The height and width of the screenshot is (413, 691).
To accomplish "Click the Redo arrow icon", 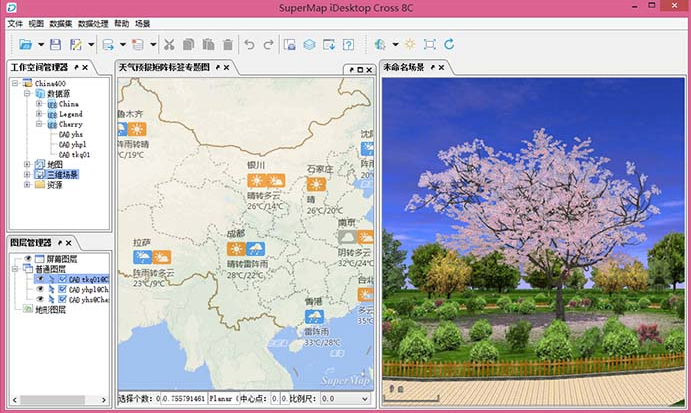I will 268,45.
